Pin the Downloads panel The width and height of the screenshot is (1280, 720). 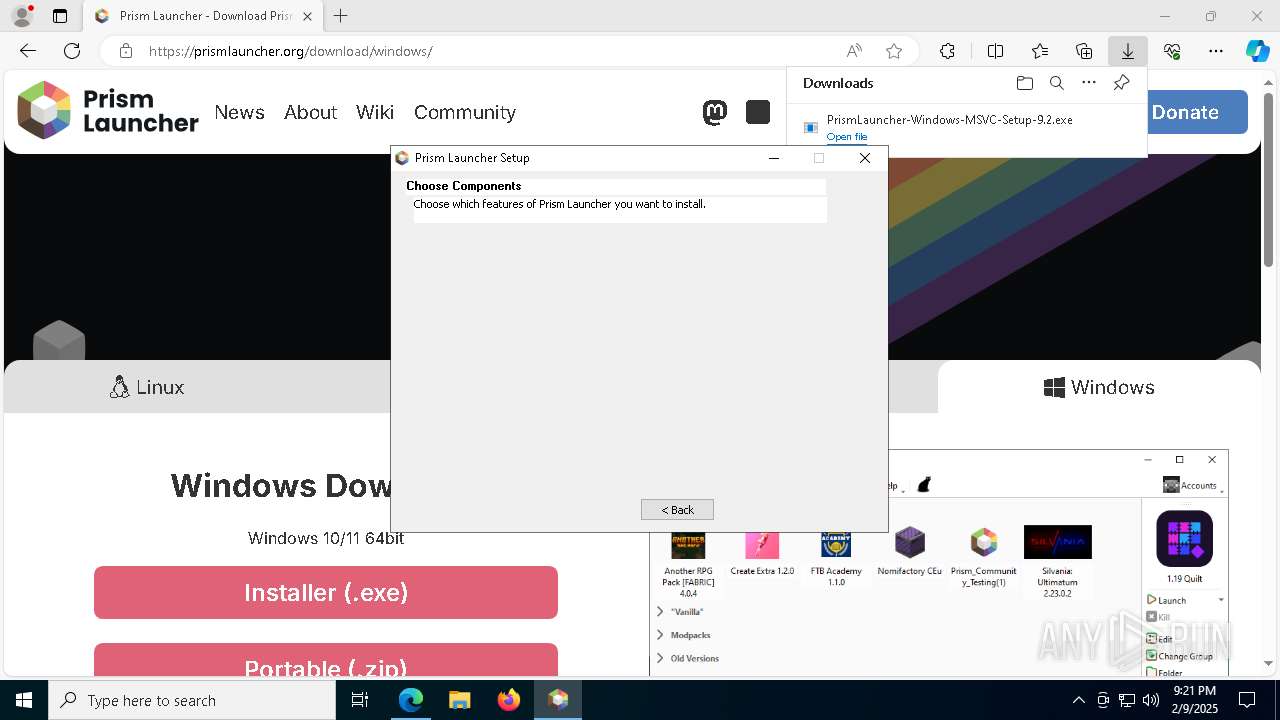1121,83
